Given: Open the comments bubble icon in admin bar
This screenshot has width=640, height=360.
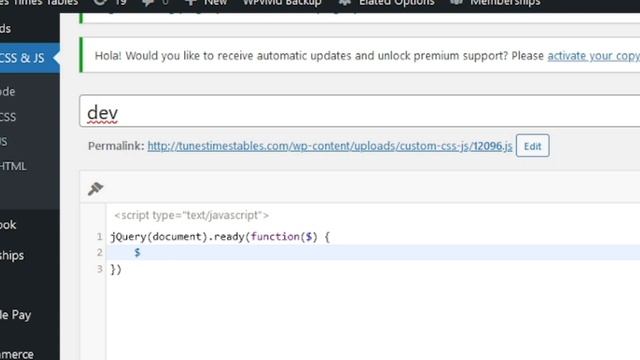Looking at the screenshot, I should click(148, 2).
